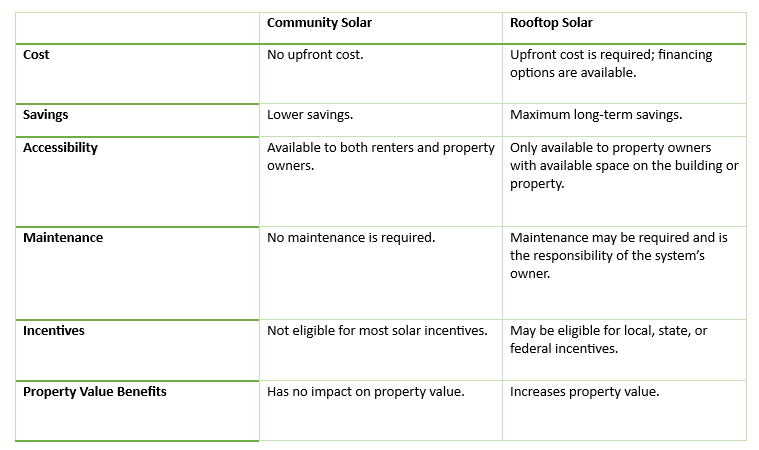Click the Rooftop Solar column header
Screen dimensions: 759x450
point(550,23)
